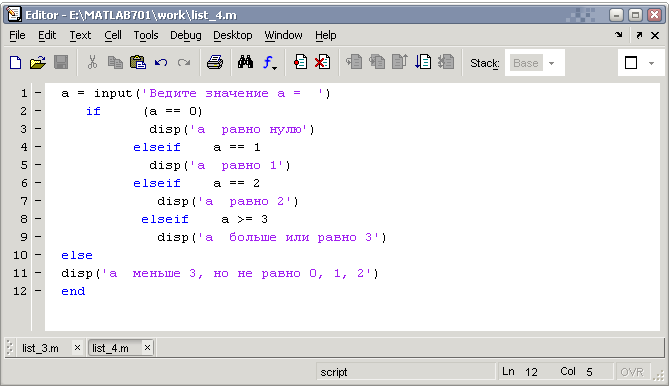
Task: Click 'elseif' on line 8
Action: pyautogui.click(x=165, y=219)
